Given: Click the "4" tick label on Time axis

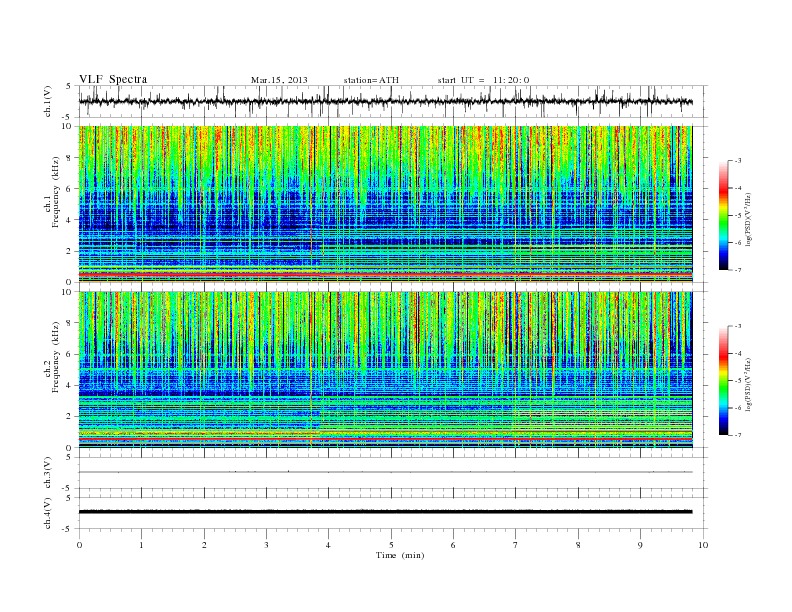Looking at the screenshot, I should 328,545.
